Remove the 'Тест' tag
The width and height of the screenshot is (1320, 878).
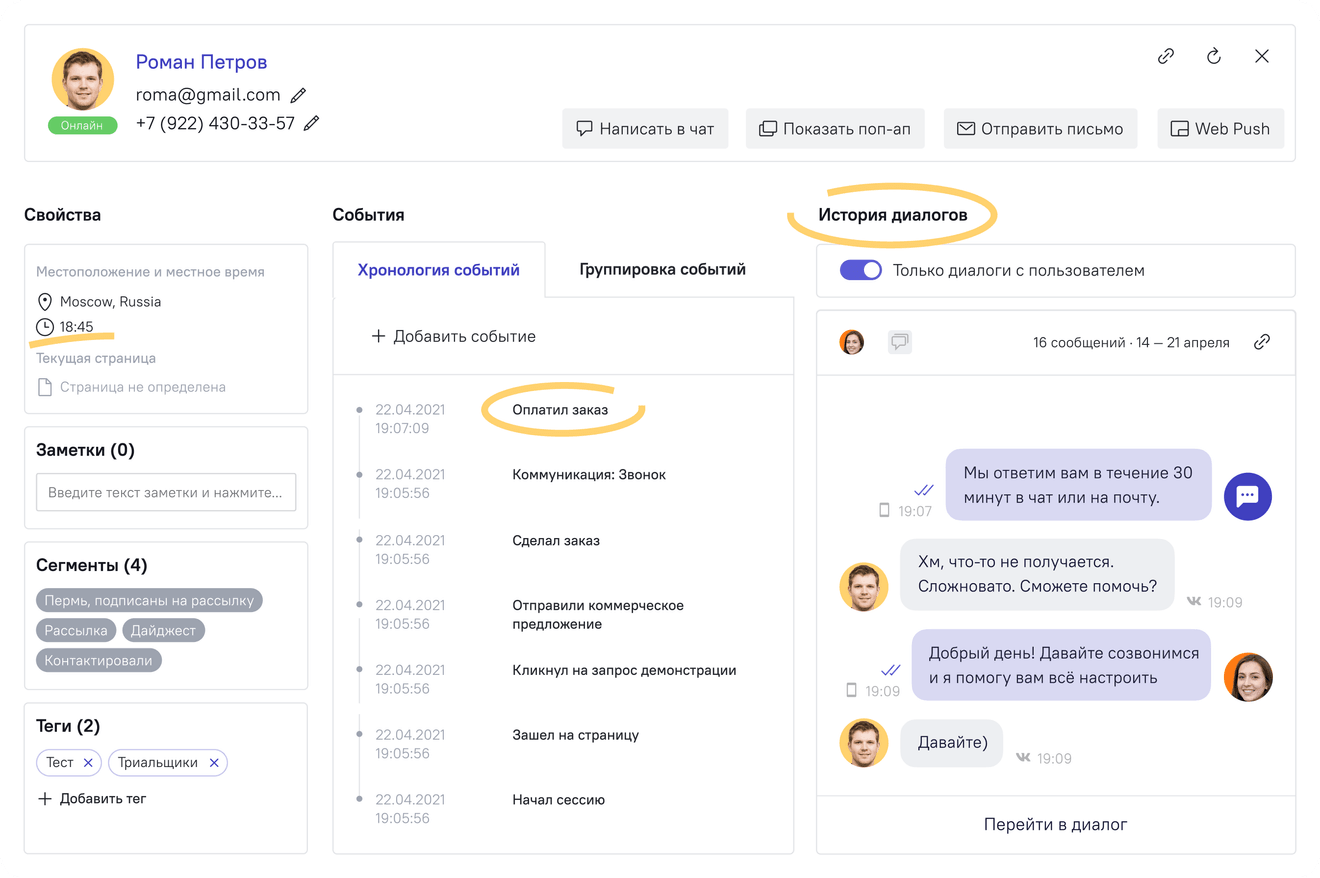[89, 762]
